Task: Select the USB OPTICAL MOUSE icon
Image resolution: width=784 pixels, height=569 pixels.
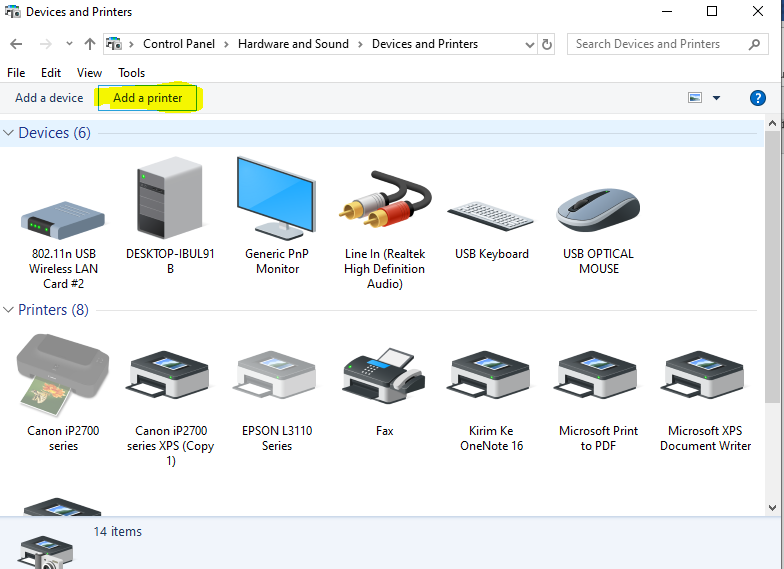Action: pos(598,210)
